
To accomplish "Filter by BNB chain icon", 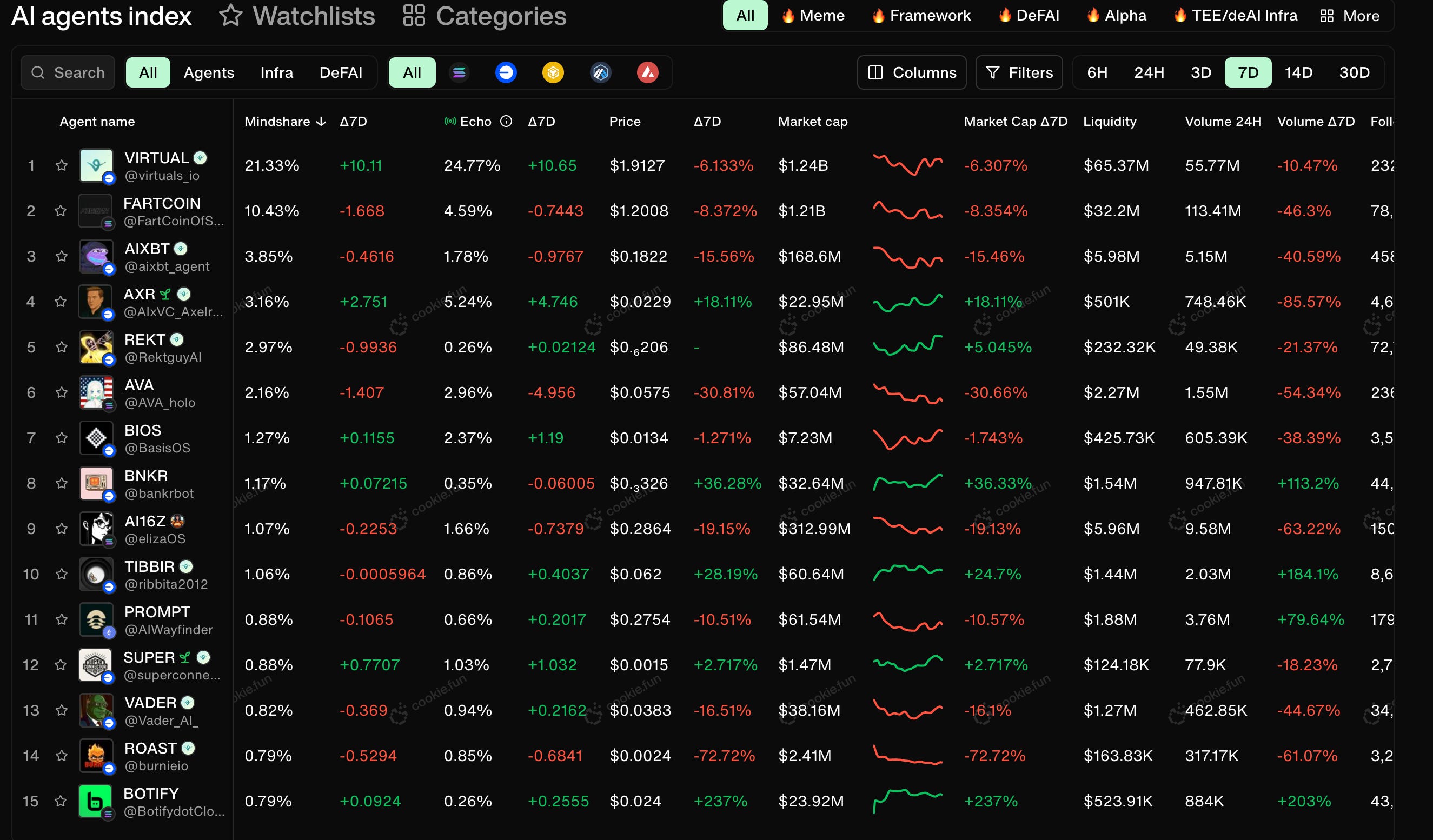I will [x=553, y=73].
